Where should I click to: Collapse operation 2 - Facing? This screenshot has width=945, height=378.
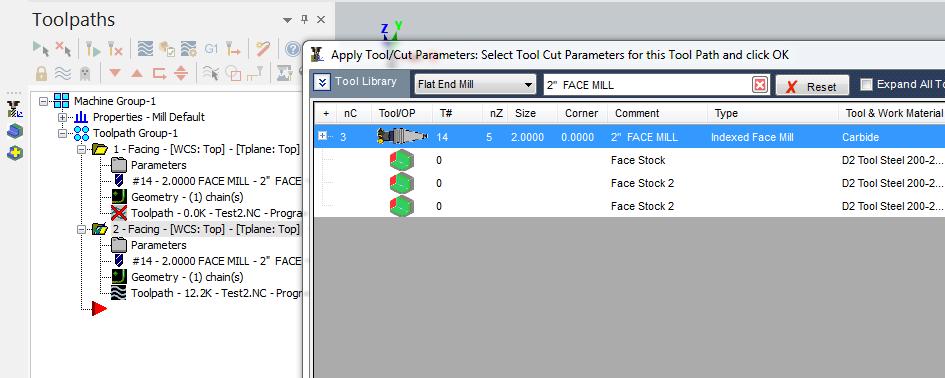(x=81, y=229)
